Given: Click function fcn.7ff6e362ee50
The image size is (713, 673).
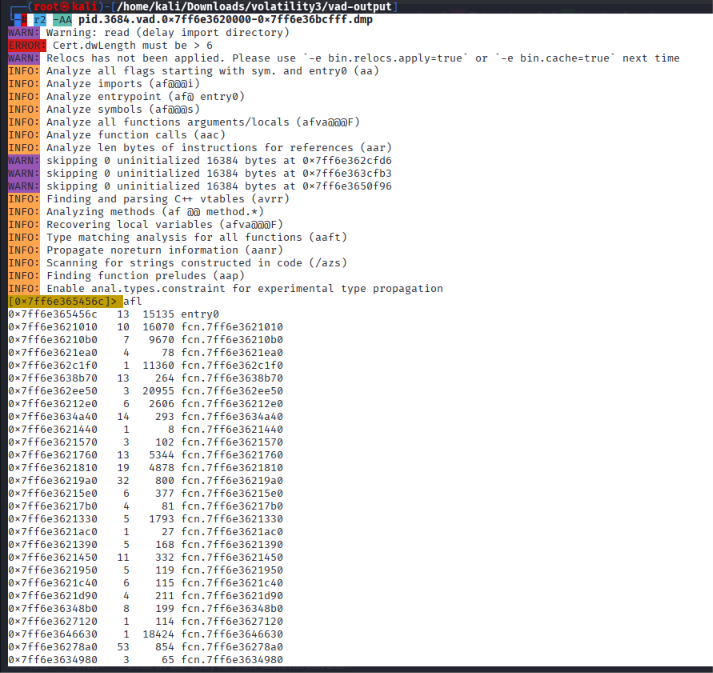Looking at the screenshot, I should [x=232, y=391].
